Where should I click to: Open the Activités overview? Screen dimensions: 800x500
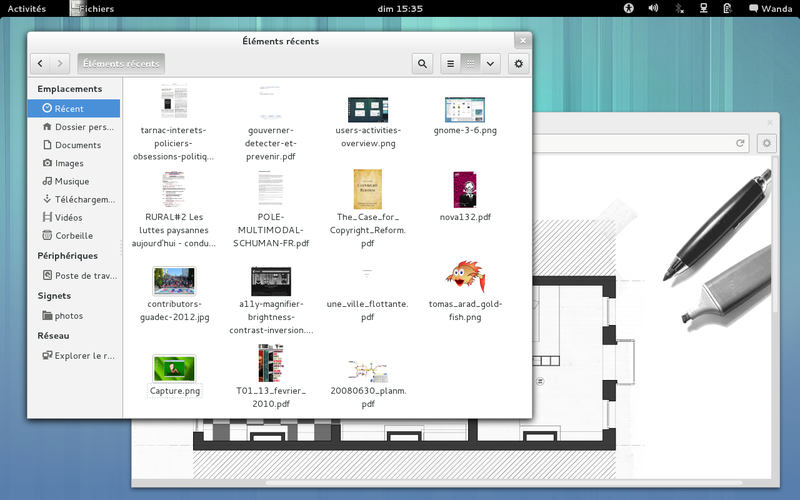point(26,8)
